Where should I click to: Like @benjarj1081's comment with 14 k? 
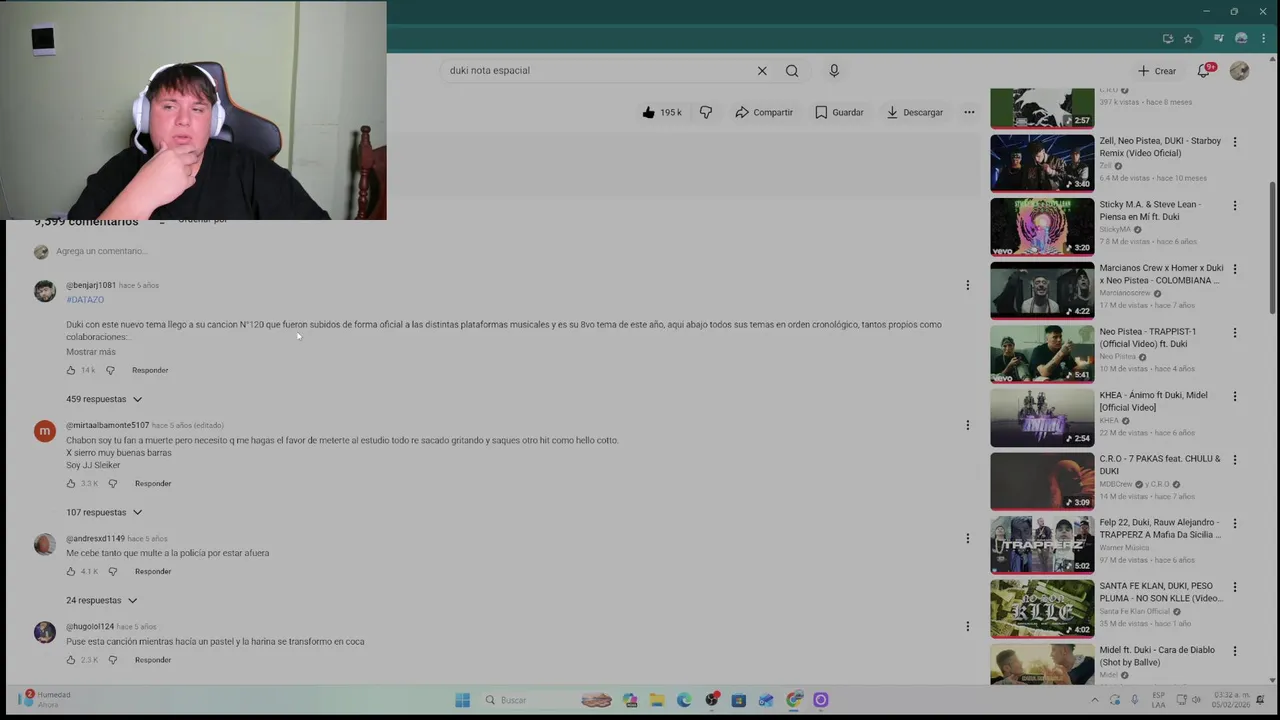[71, 370]
